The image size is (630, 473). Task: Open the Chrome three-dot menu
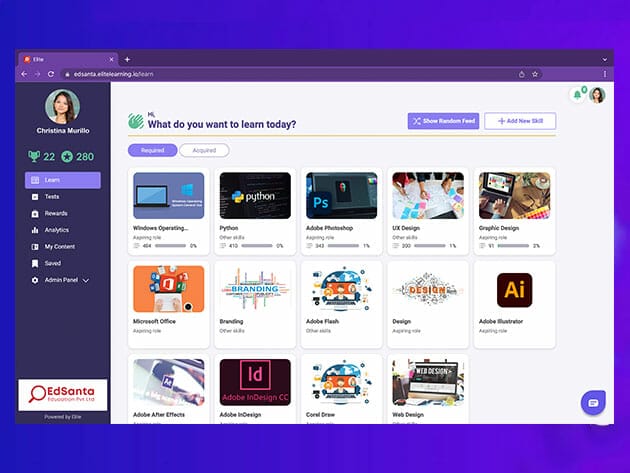point(604,74)
